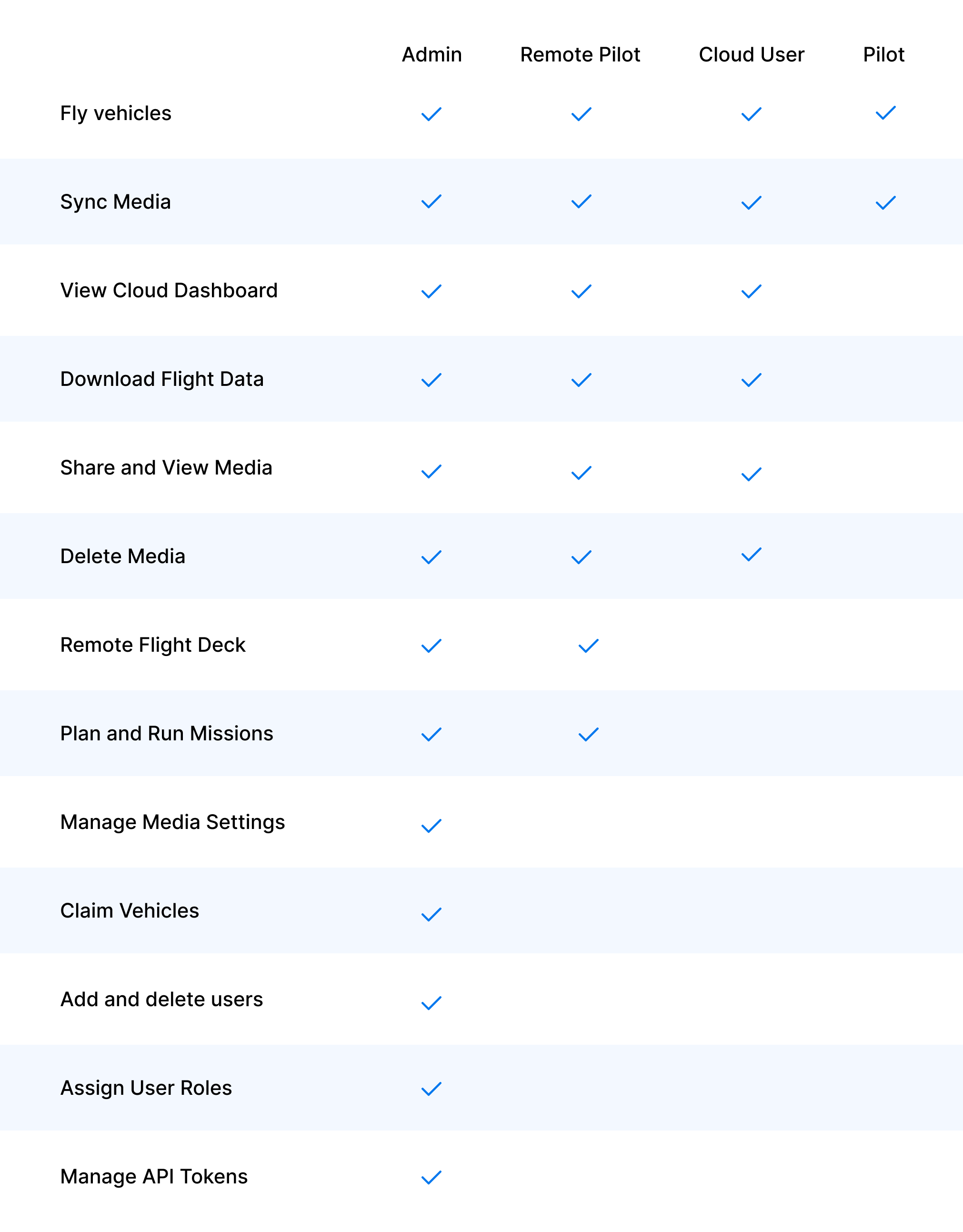
Task: Click the Pilot checkmark for Sync Media
Action: pos(886,203)
